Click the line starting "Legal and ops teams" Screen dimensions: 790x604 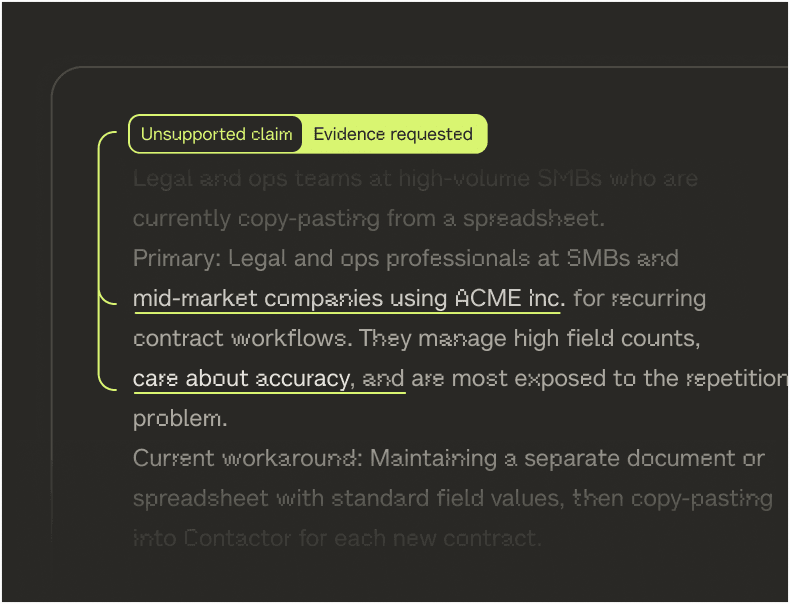point(415,179)
